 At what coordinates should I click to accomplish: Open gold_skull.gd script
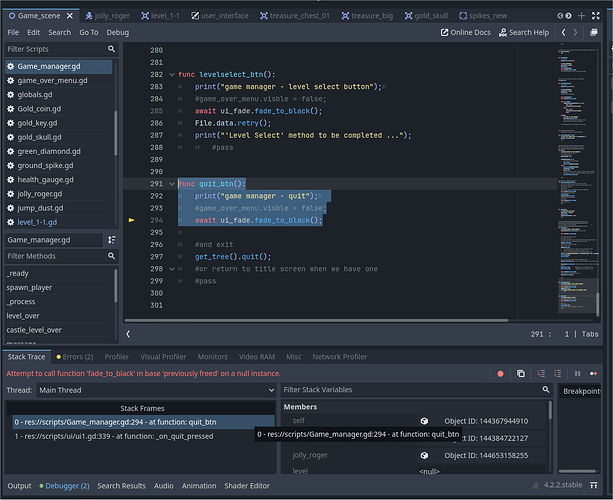pyautogui.click(x=59, y=137)
